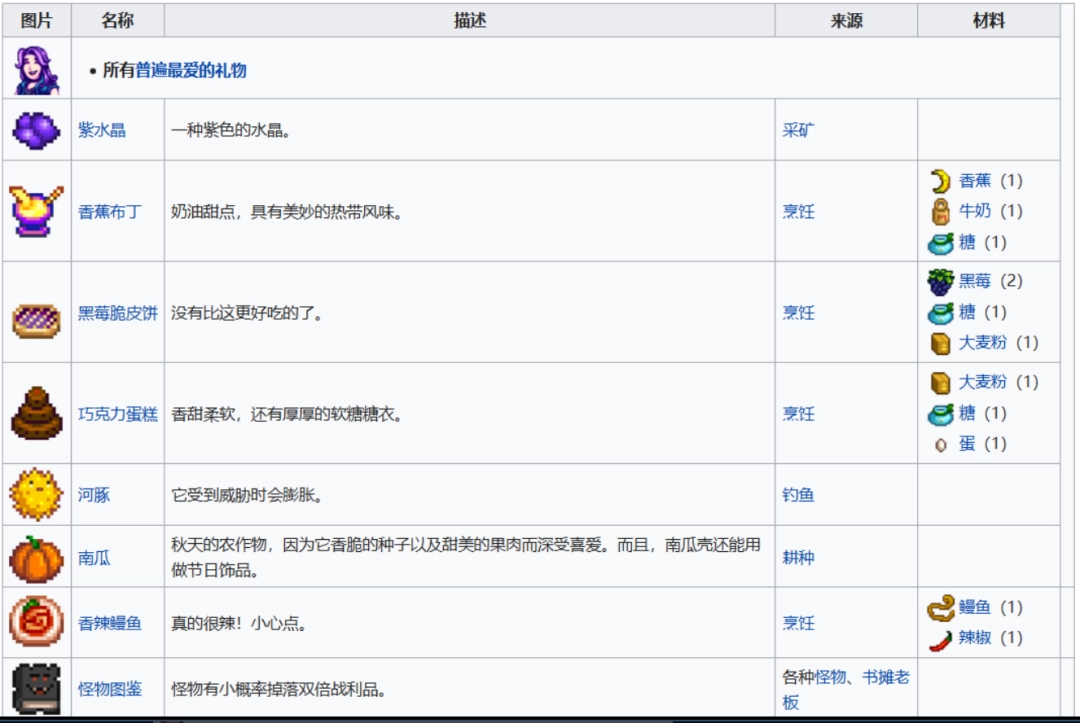The image size is (1080, 723).
Task: Open the 香辣鳗鱼 item link
Action: coord(110,622)
